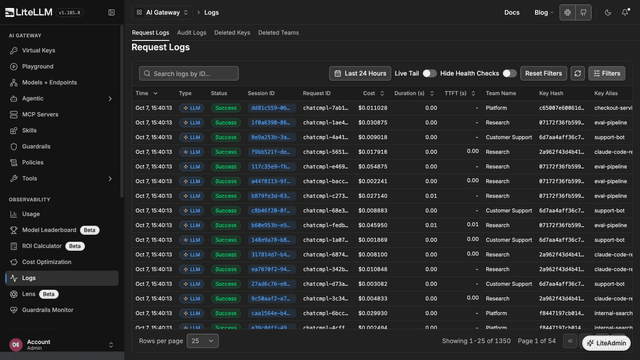
Task: Click the Reset Filters button
Action: click(543, 73)
